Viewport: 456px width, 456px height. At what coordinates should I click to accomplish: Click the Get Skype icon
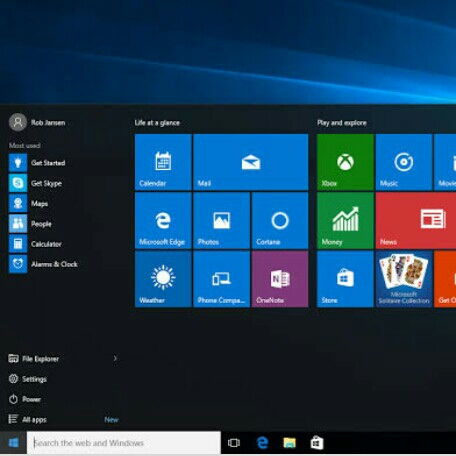[x=18, y=183]
